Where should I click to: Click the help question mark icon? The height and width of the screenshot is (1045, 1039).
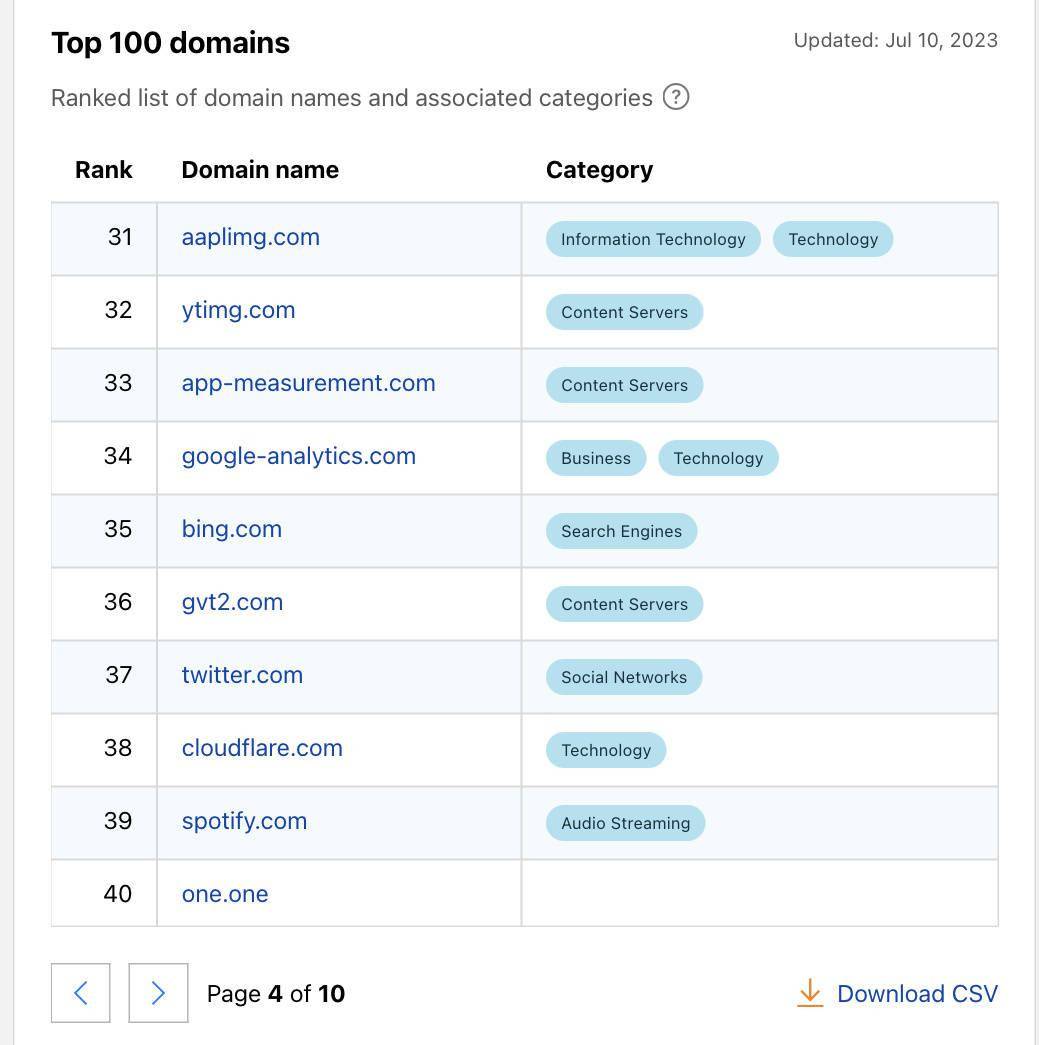pyautogui.click(x=676, y=97)
